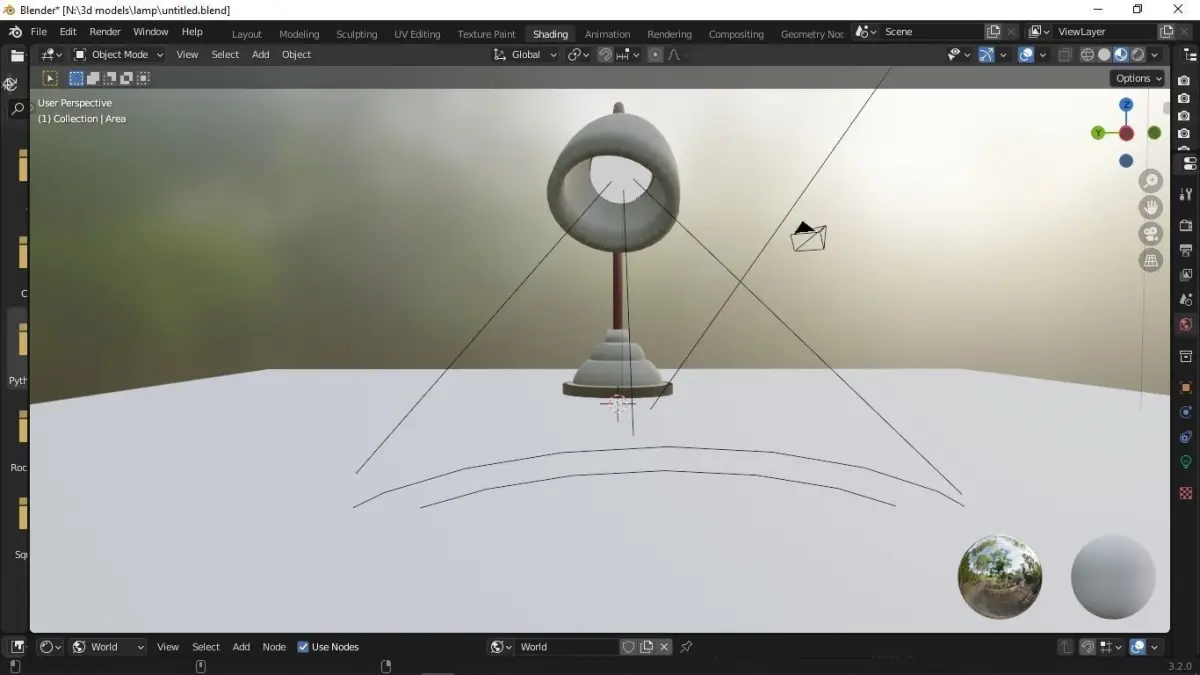Screen dimensions: 1200x675
Task: Open object visibility and selectability dropdown
Action: [x=957, y=55]
